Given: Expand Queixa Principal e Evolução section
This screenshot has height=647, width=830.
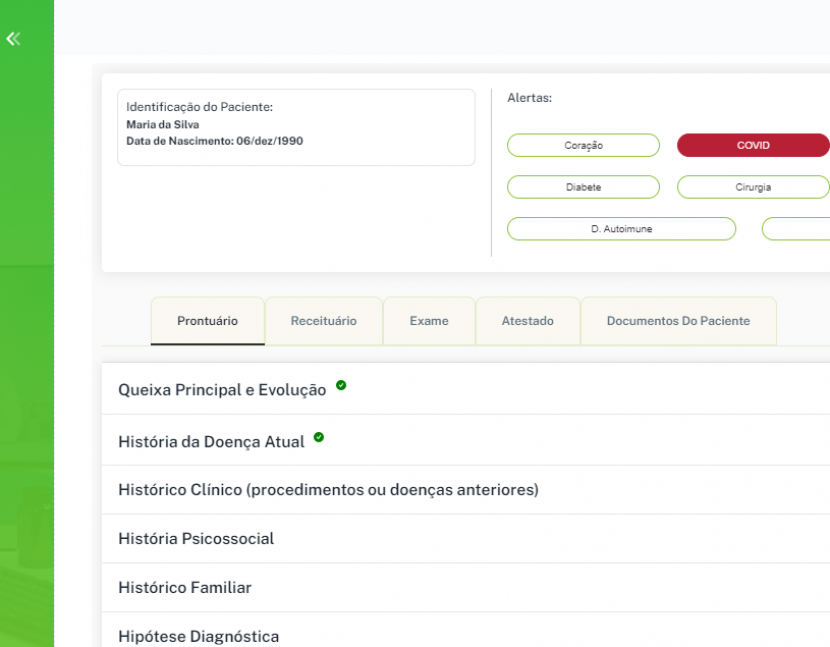Looking at the screenshot, I should coord(222,390).
